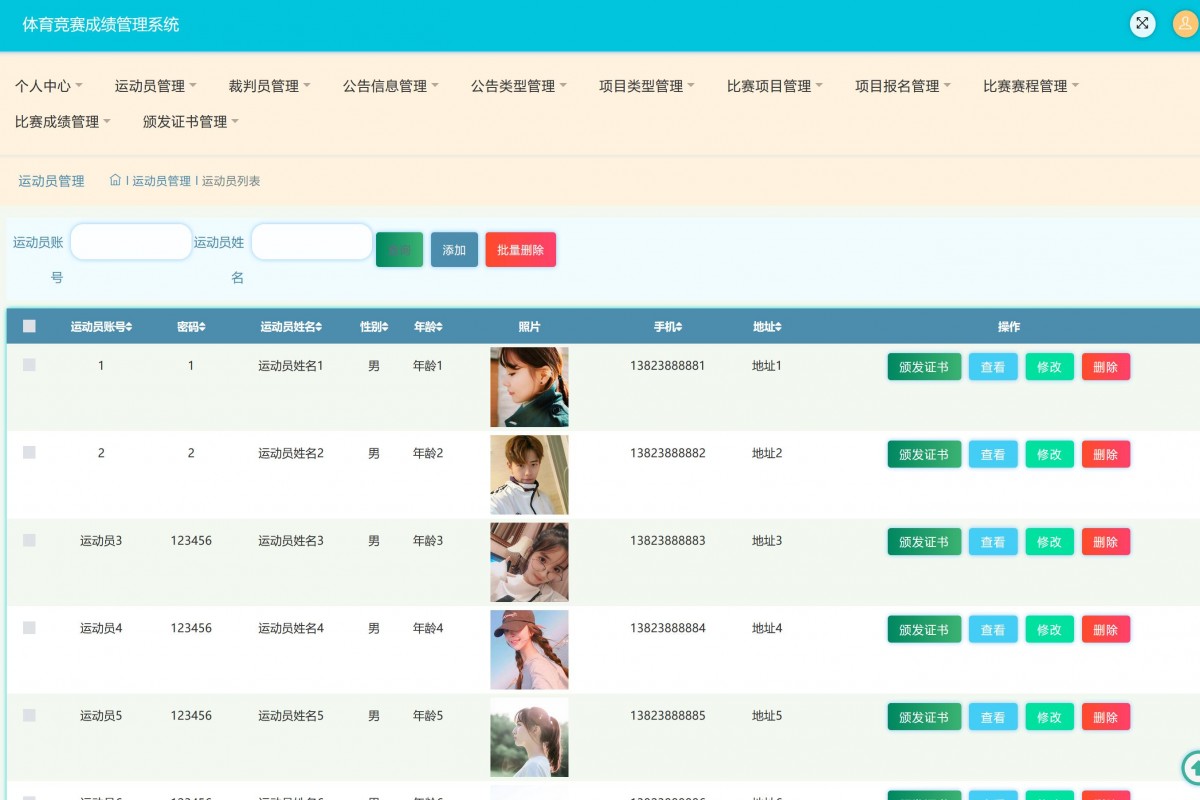Expand the 比赛成绩管理 dropdown
The image size is (1200, 800).
63,122
